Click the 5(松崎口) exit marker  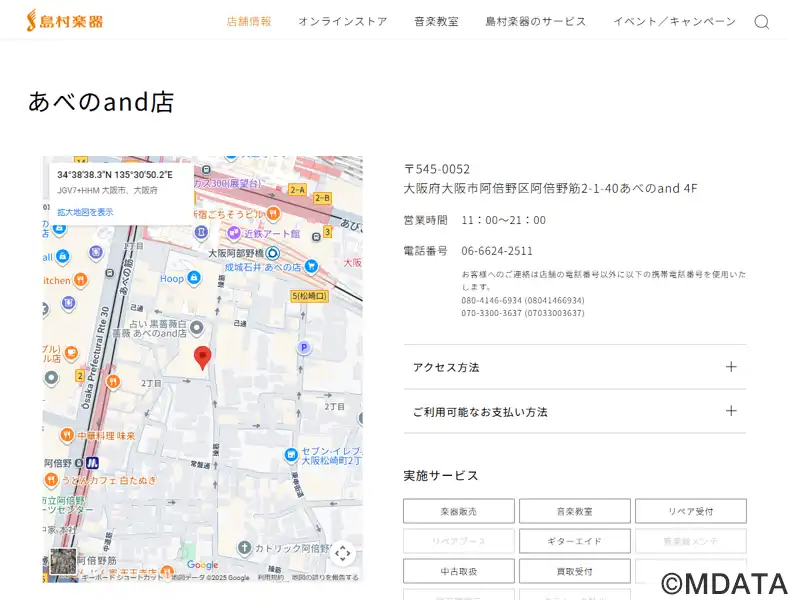click(x=309, y=296)
